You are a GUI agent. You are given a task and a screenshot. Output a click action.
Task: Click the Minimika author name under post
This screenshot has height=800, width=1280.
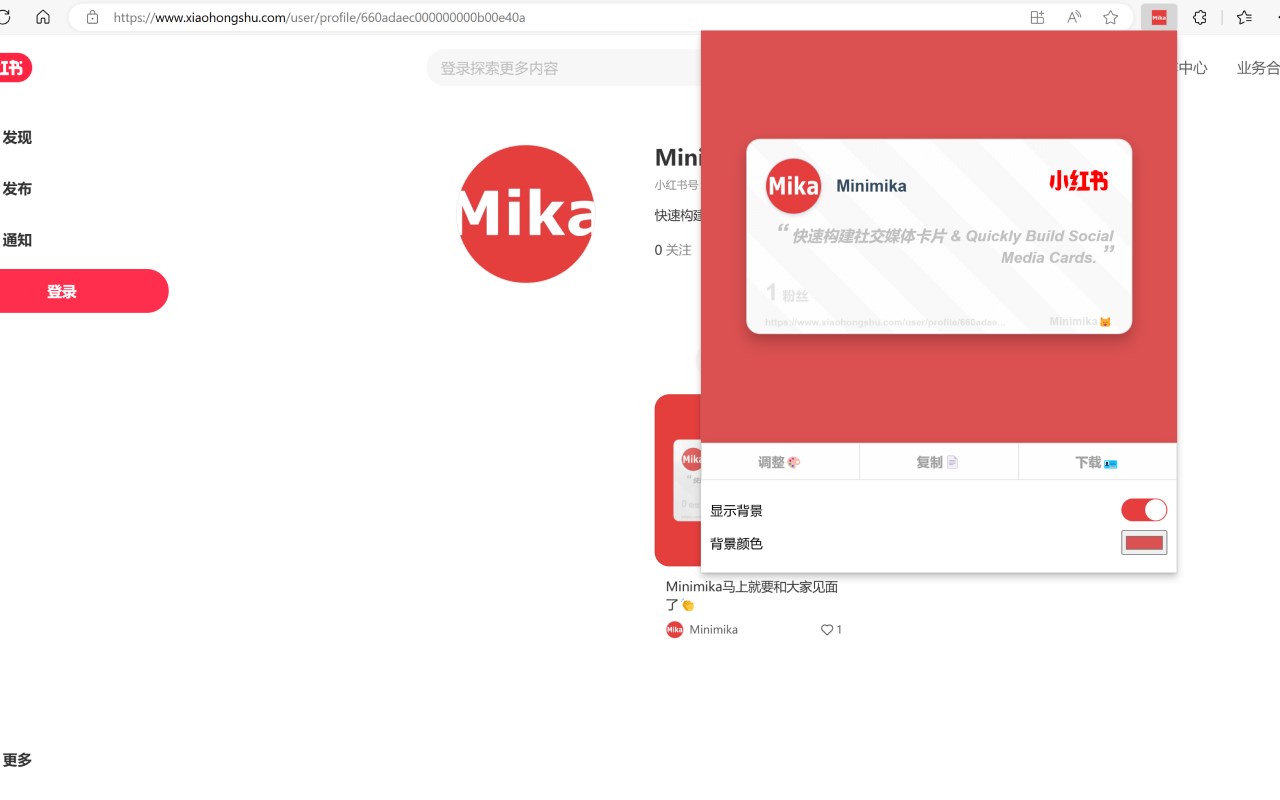714,630
